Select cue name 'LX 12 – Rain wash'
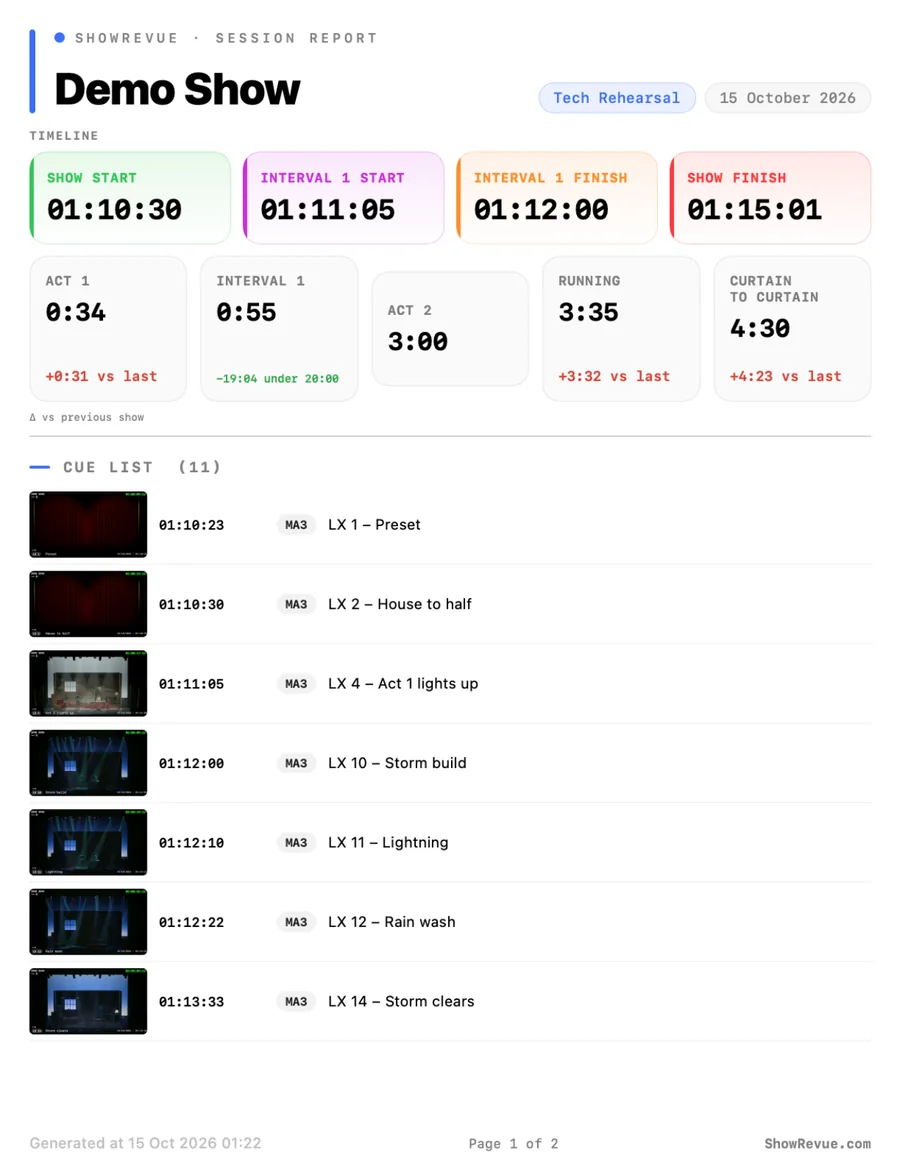 click(x=392, y=922)
